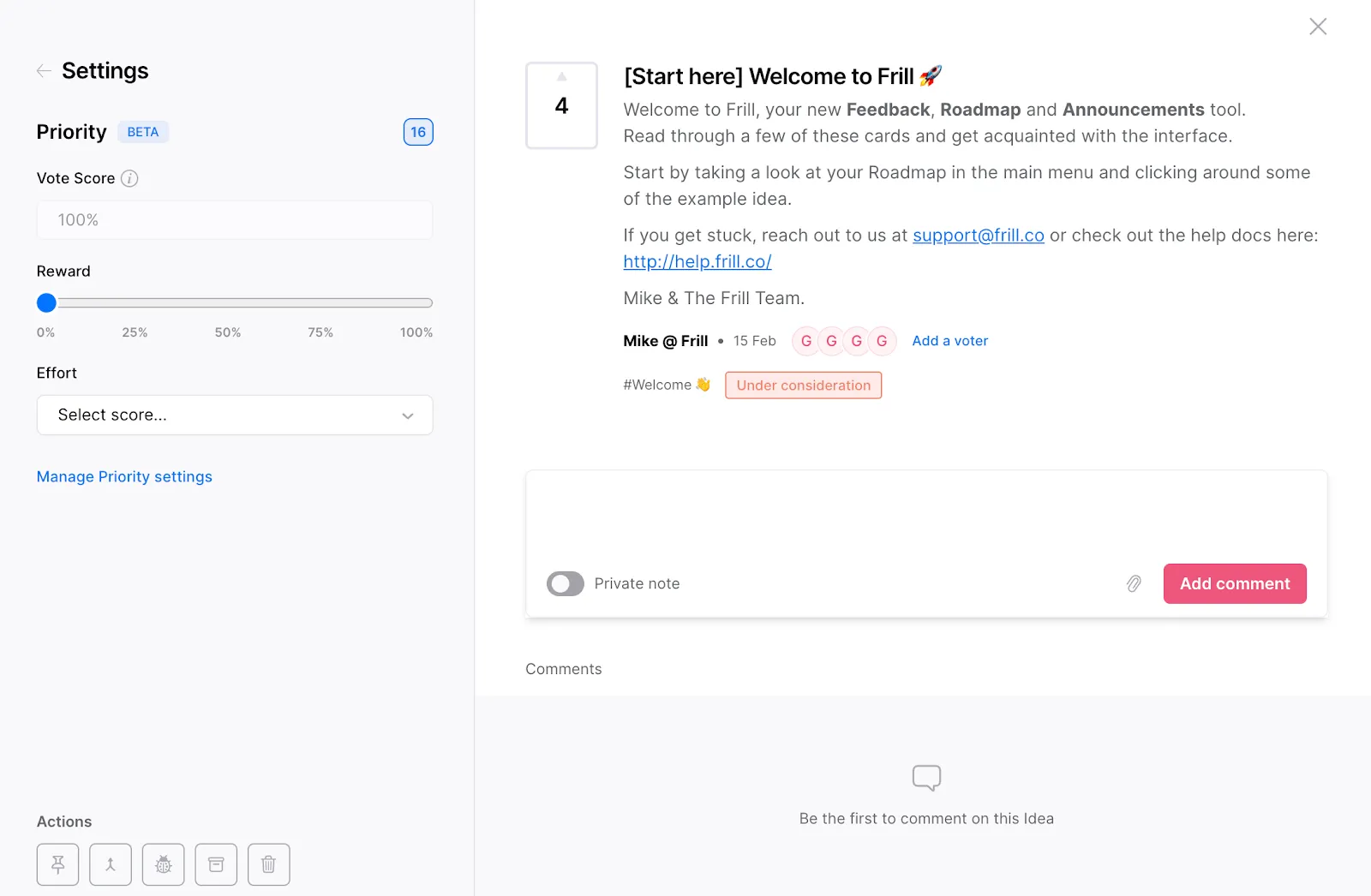The image size is (1371, 896).
Task: Click the Vote Score 100% field
Action: (235, 220)
